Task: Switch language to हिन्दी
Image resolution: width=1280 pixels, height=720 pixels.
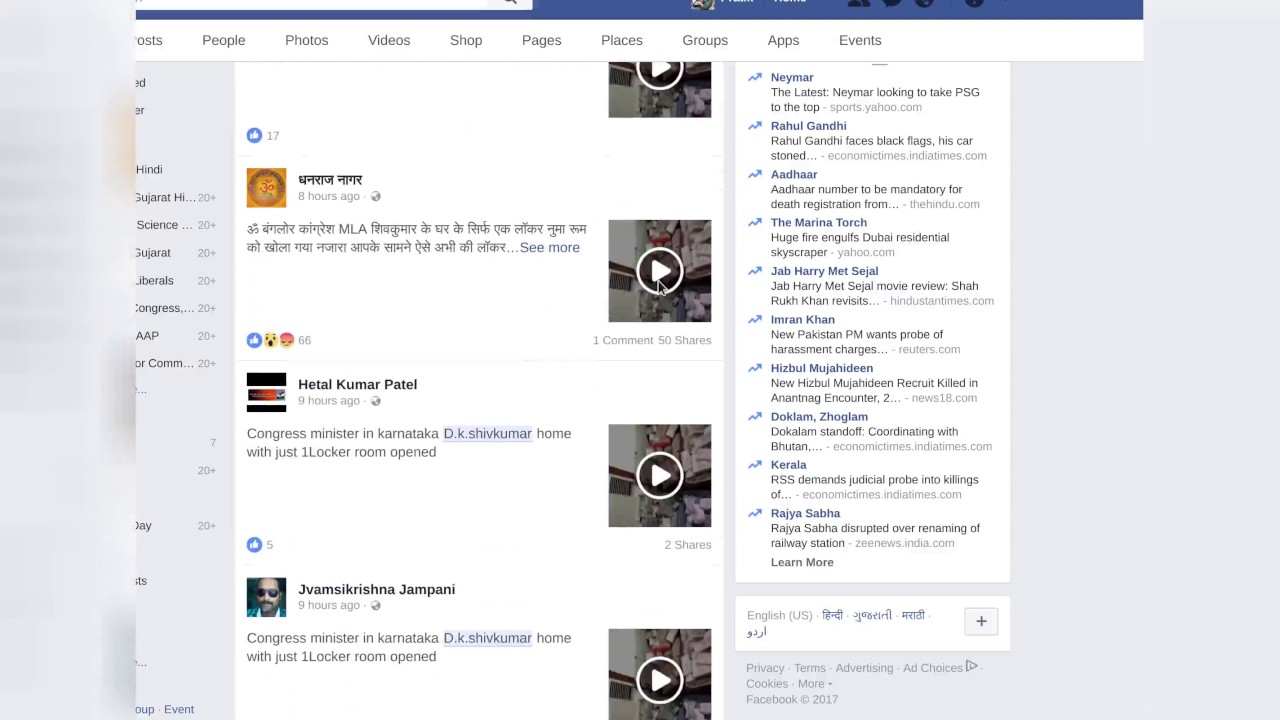Action: tap(833, 615)
